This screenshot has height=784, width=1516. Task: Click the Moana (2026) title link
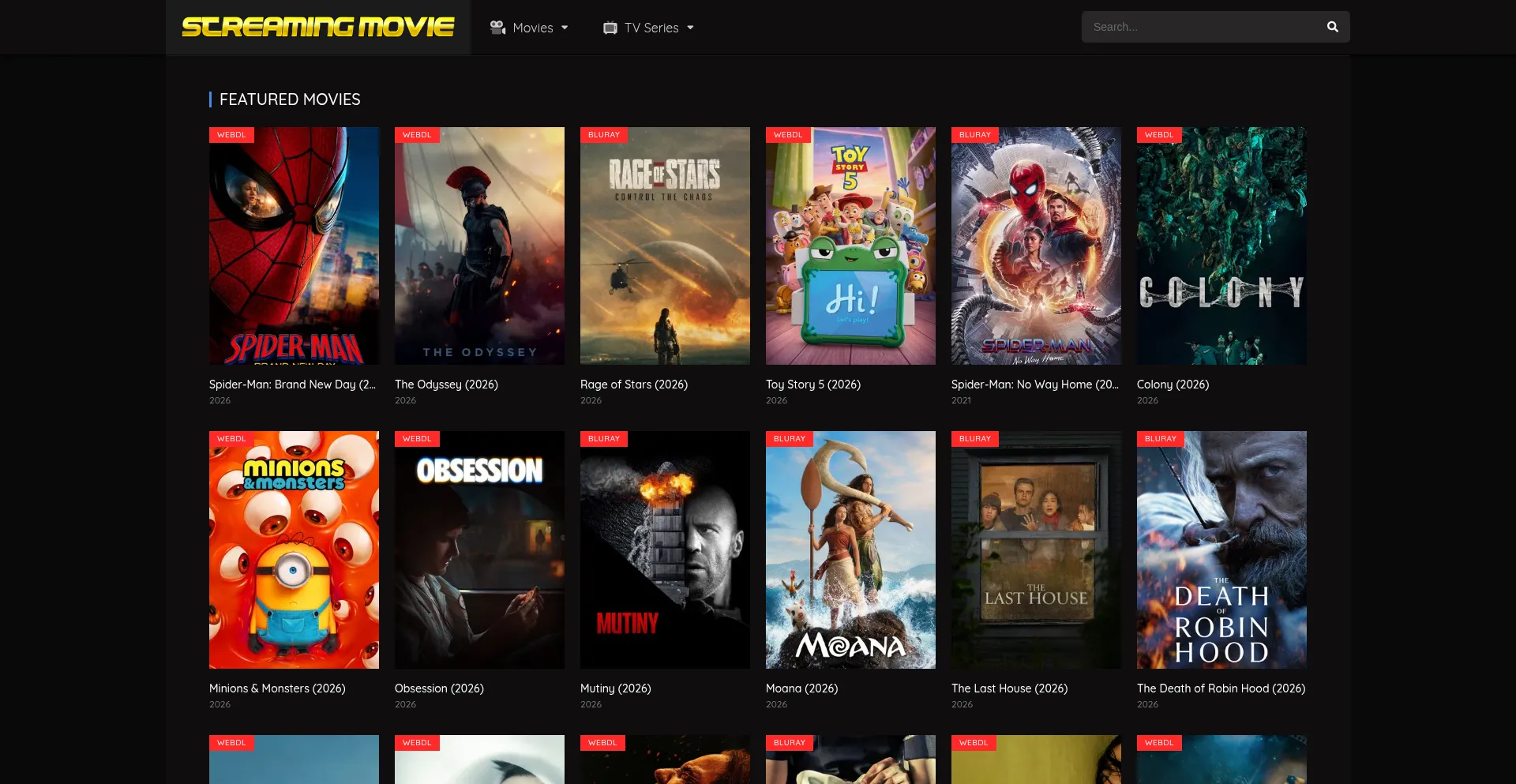coord(802,688)
